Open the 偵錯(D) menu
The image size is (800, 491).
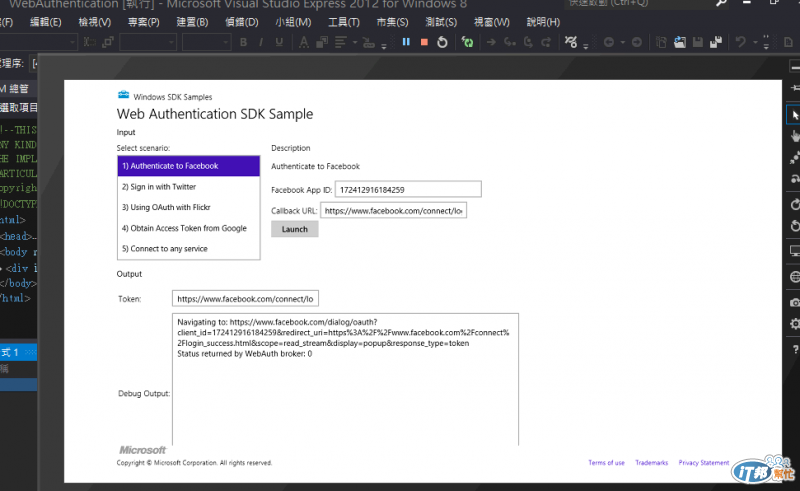click(x=242, y=22)
